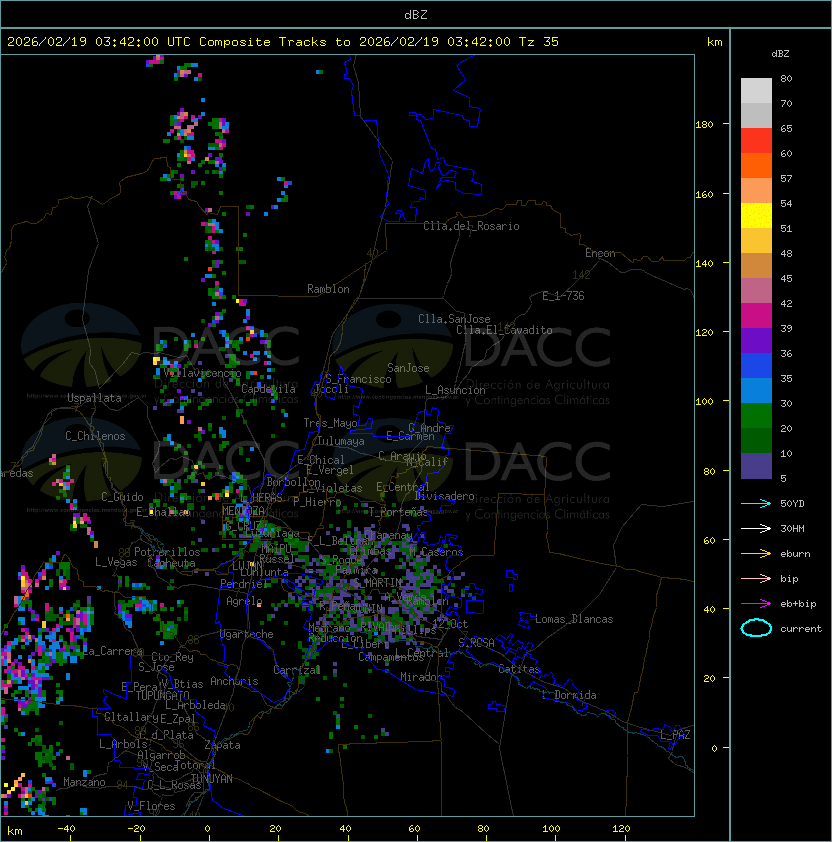Click the 'Ramblon' place label
The height and width of the screenshot is (842, 832).
point(328,289)
